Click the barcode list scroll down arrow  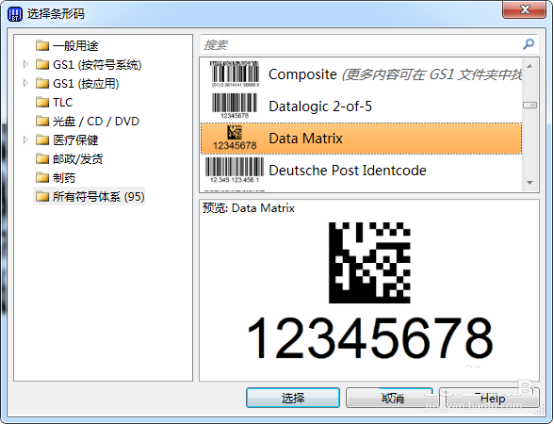pos(530,182)
